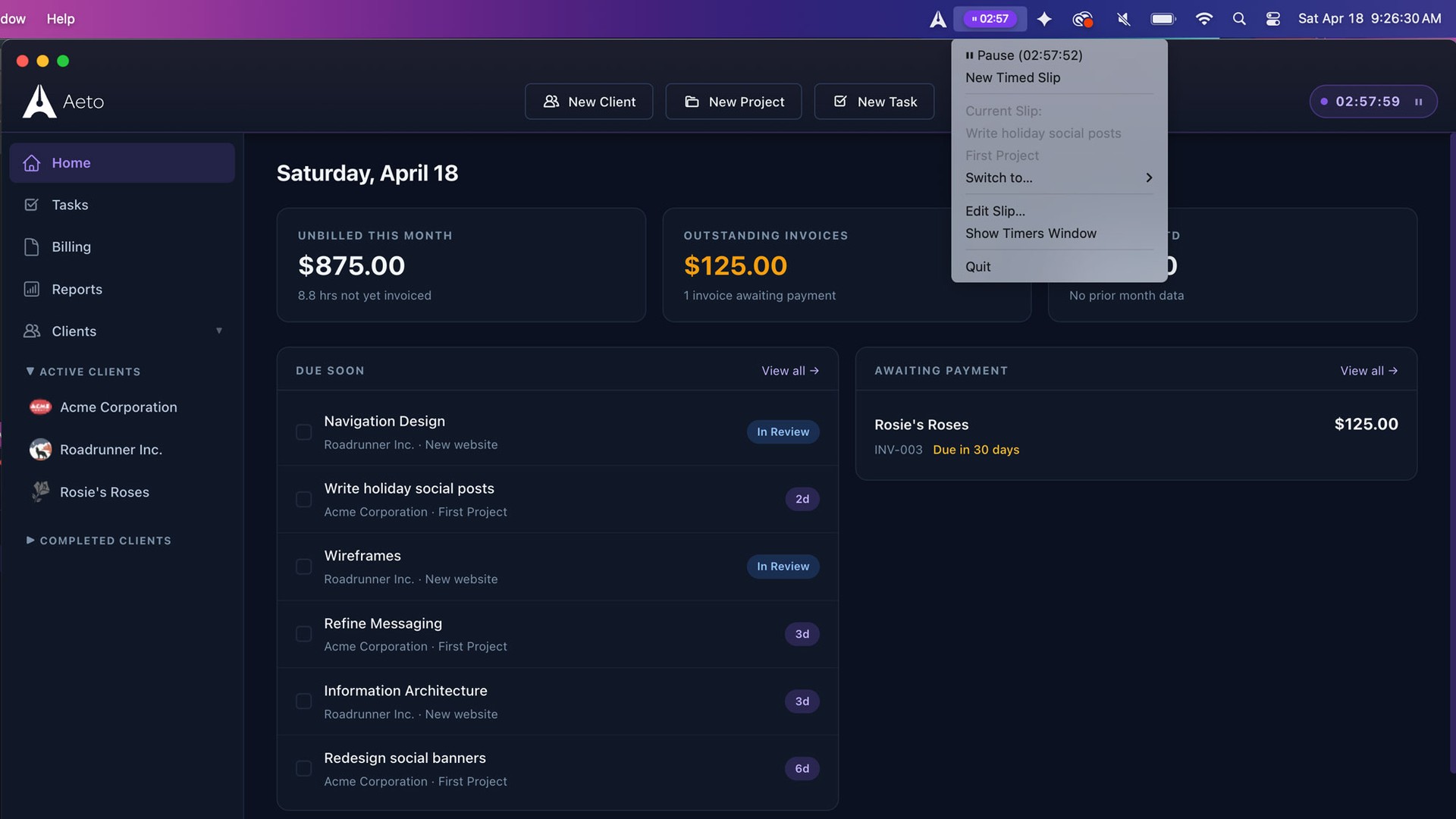Open Reports in sidebar

(122, 289)
